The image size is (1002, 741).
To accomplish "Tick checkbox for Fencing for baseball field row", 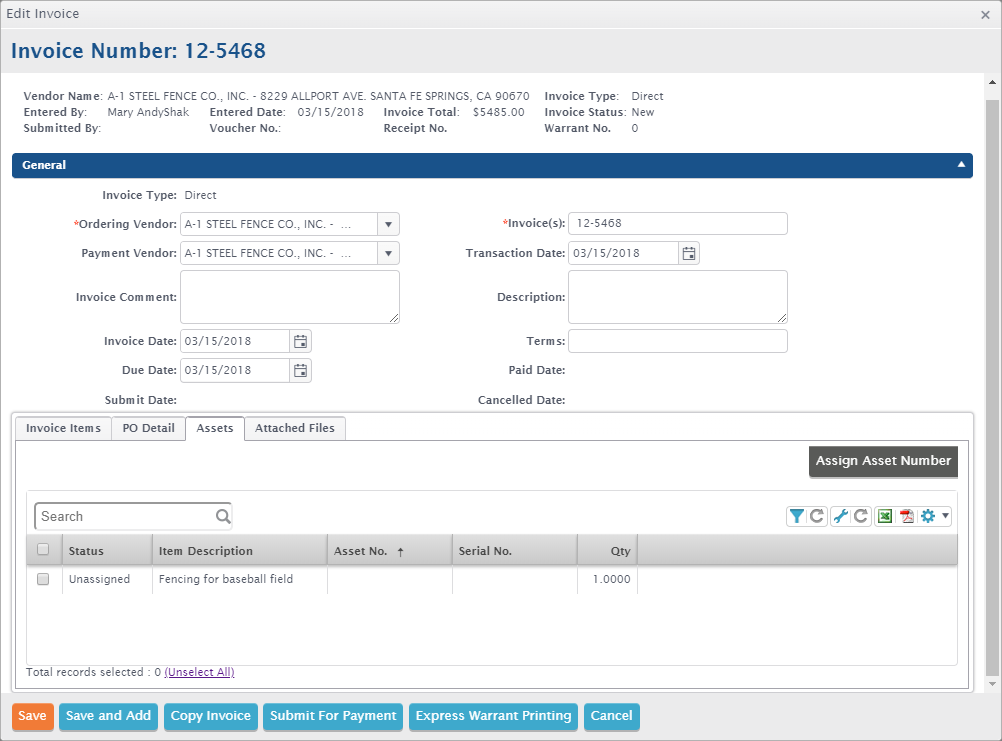I will click(43, 579).
